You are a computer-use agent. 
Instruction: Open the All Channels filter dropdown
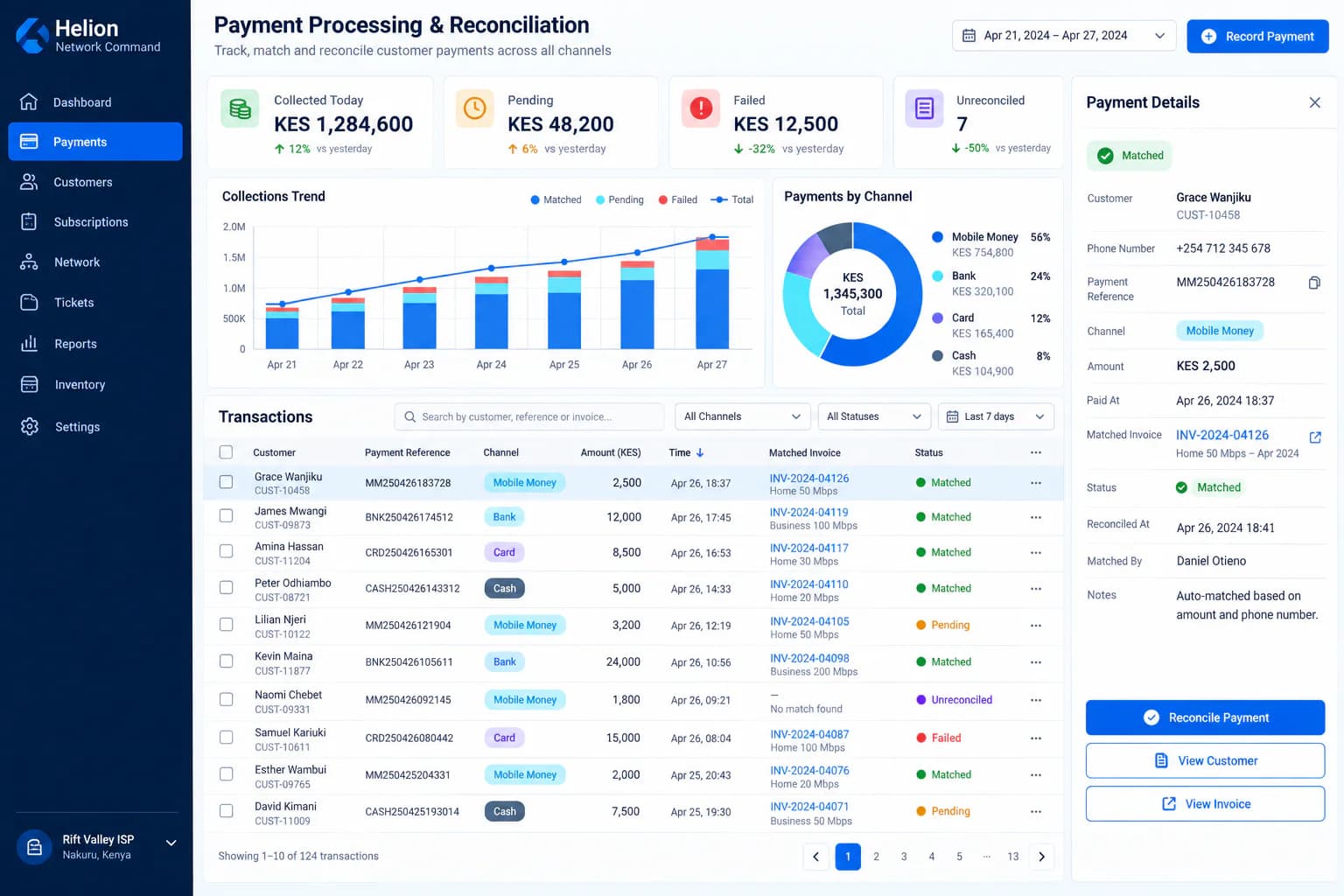(742, 416)
